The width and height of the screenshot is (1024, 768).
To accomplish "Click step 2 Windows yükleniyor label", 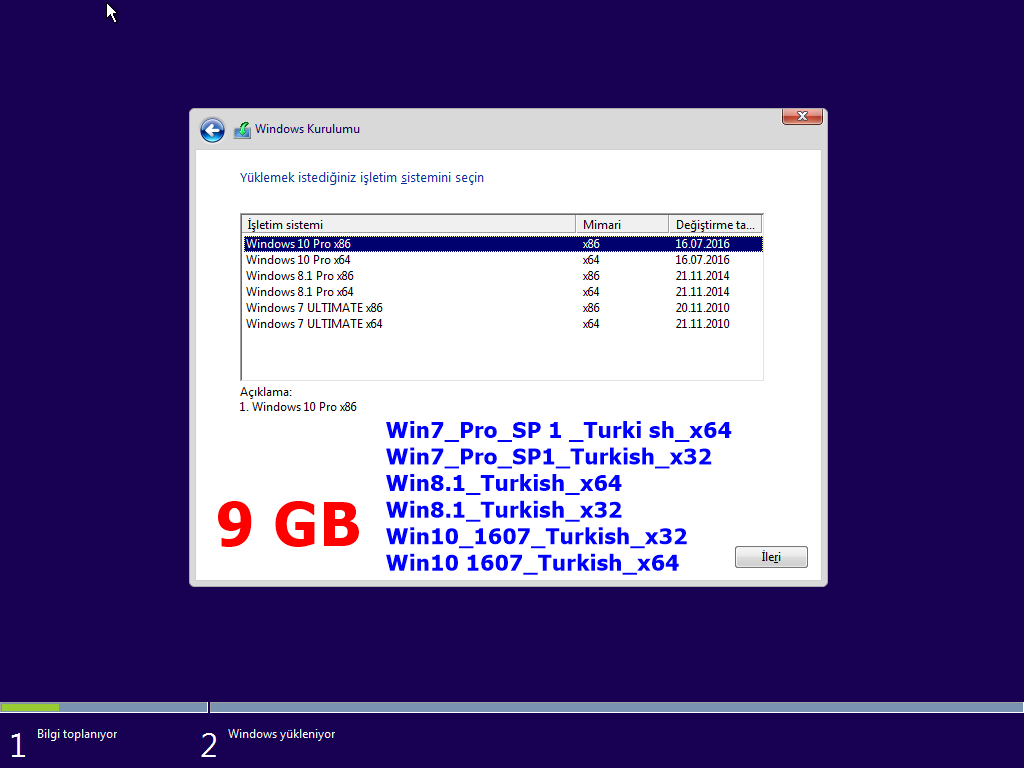I will click(281, 734).
